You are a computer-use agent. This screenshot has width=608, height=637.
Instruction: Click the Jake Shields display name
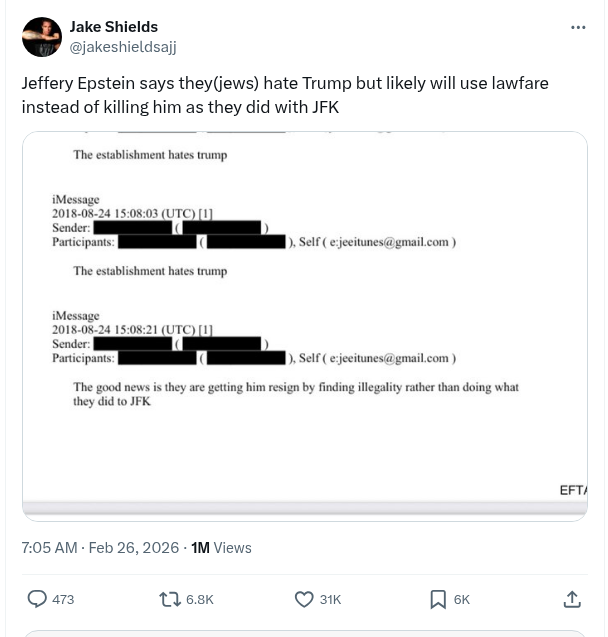[113, 27]
